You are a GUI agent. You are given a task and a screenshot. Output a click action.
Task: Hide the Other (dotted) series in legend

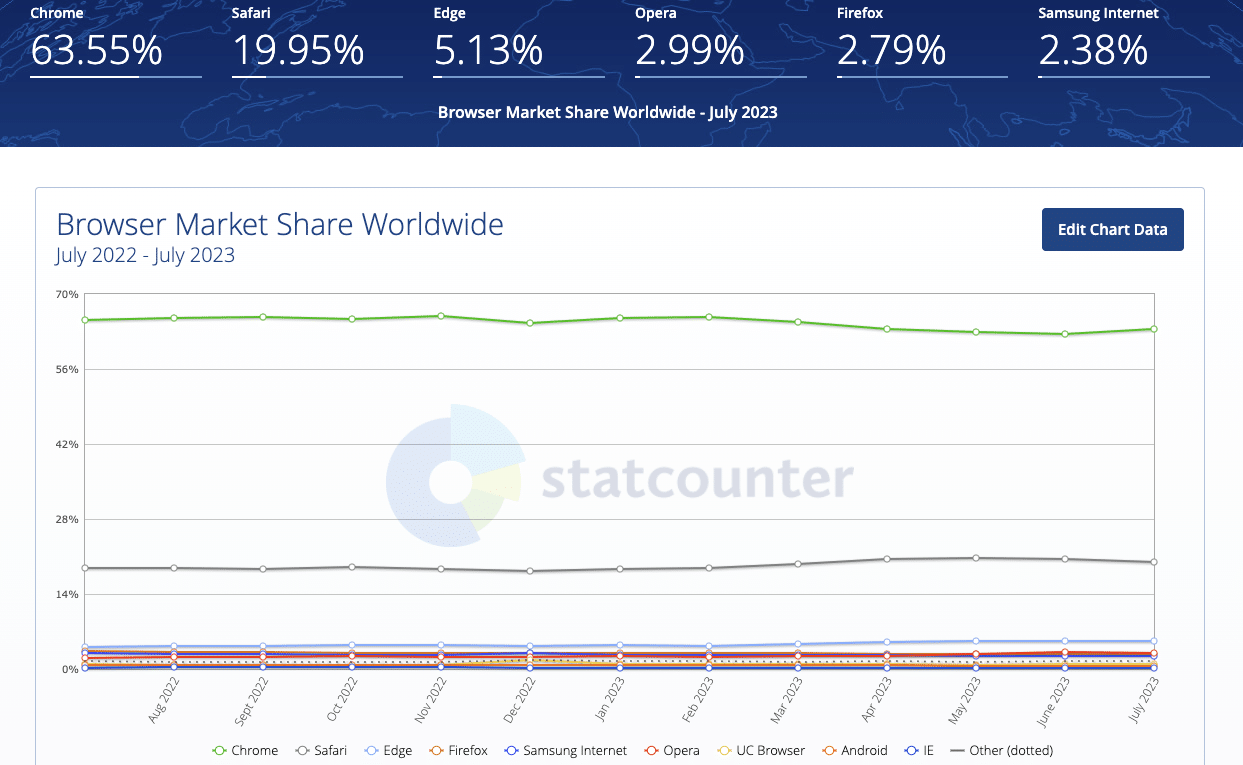(x=957, y=750)
